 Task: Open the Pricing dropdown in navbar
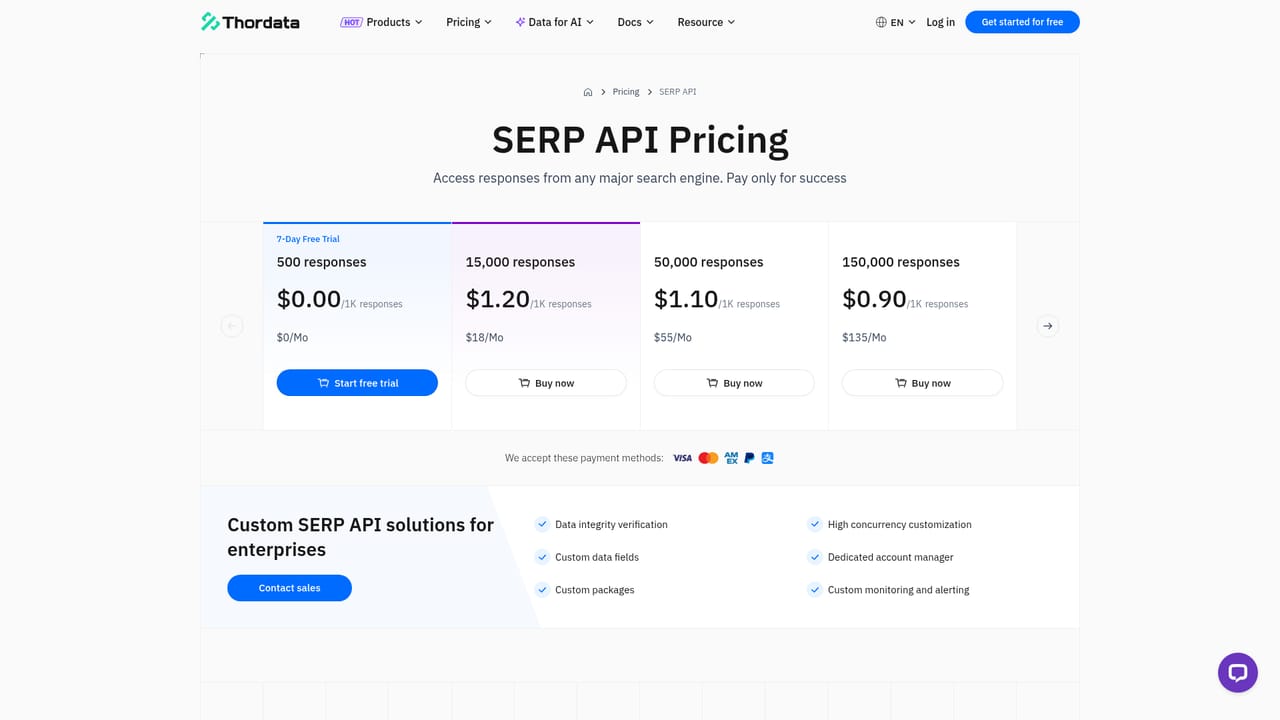tap(469, 22)
